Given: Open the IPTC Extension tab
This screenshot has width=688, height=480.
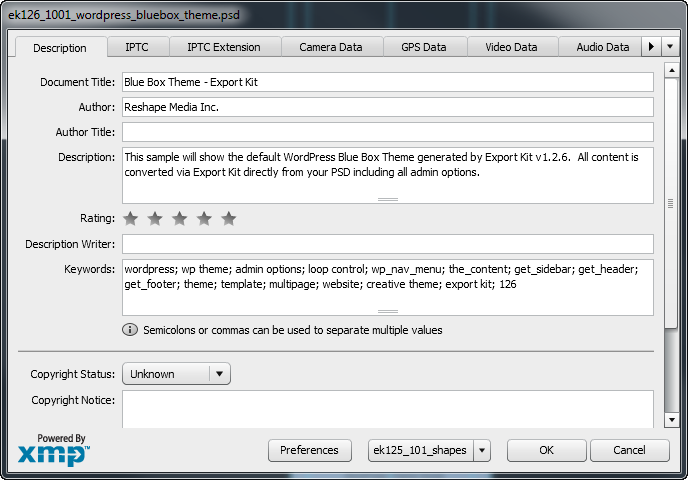Looking at the screenshot, I should 224,47.
